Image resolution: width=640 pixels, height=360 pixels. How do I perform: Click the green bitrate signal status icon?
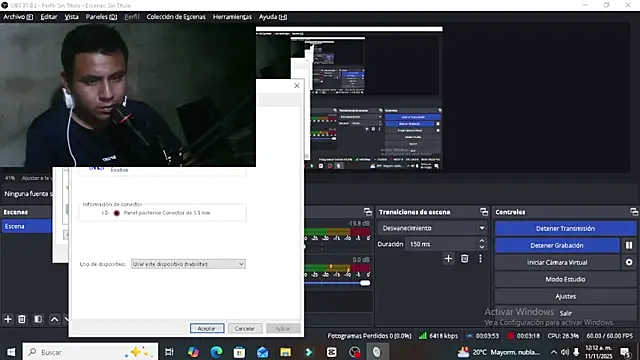pos(422,336)
